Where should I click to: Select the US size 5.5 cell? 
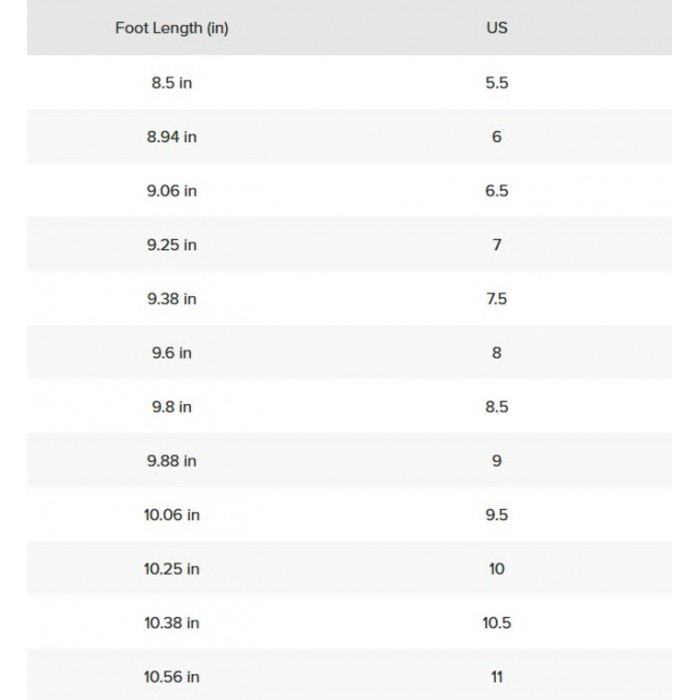pyautogui.click(x=496, y=83)
